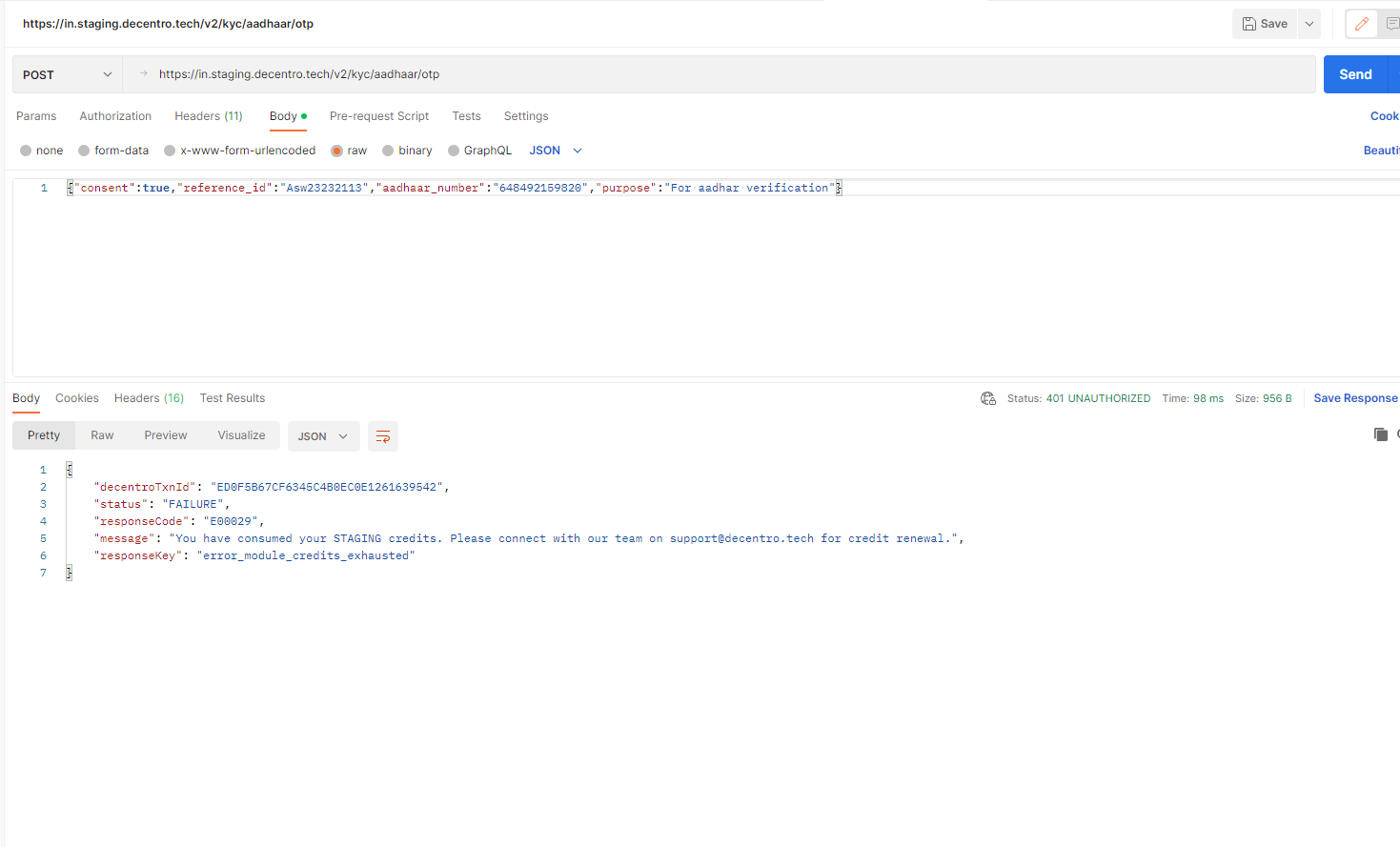
Task: Click the network globe icon
Action: click(x=988, y=398)
